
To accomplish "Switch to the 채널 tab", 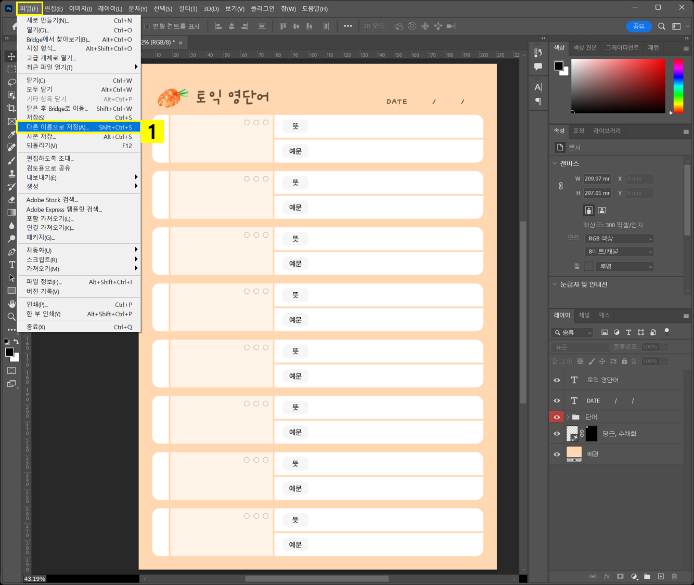I will click(585, 314).
